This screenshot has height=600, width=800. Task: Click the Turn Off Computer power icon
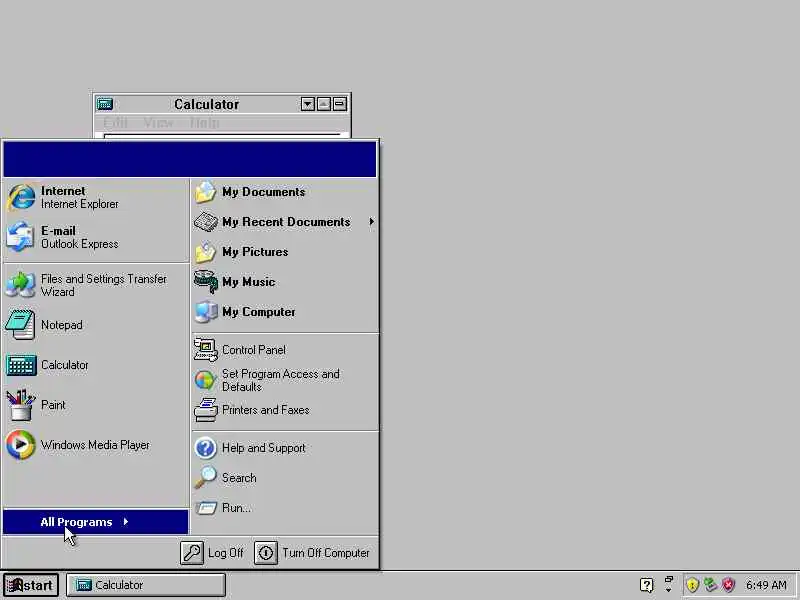(266, 553)
